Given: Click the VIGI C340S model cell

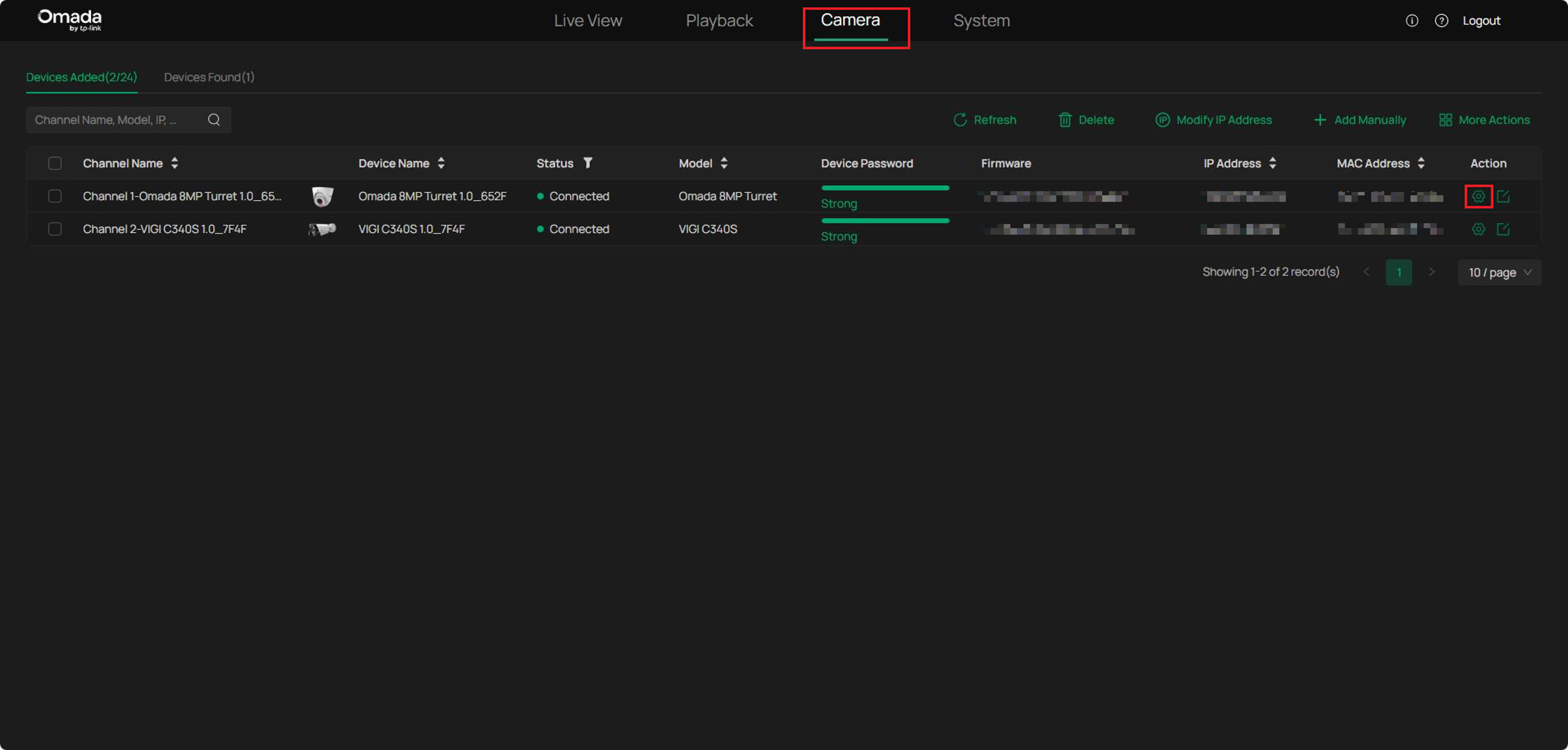Looking at the screenshot, I should [x=708, y=228].
